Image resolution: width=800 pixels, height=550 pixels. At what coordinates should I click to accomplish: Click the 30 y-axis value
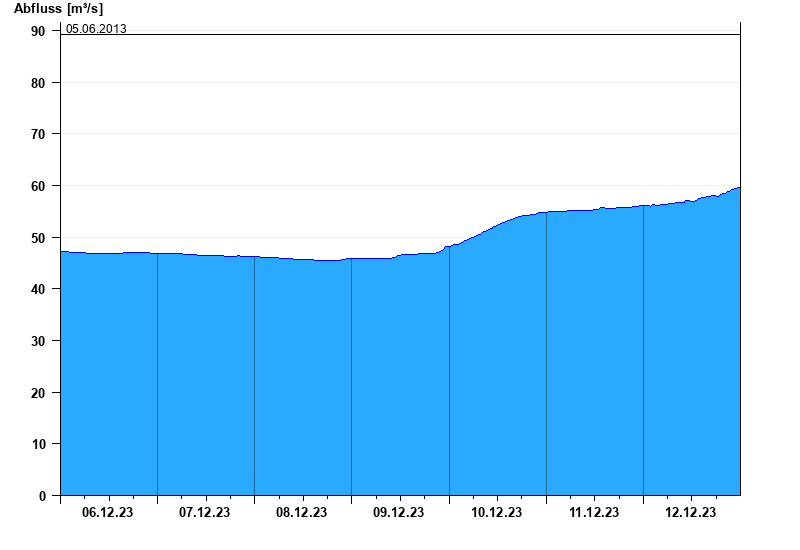[39, 341]
